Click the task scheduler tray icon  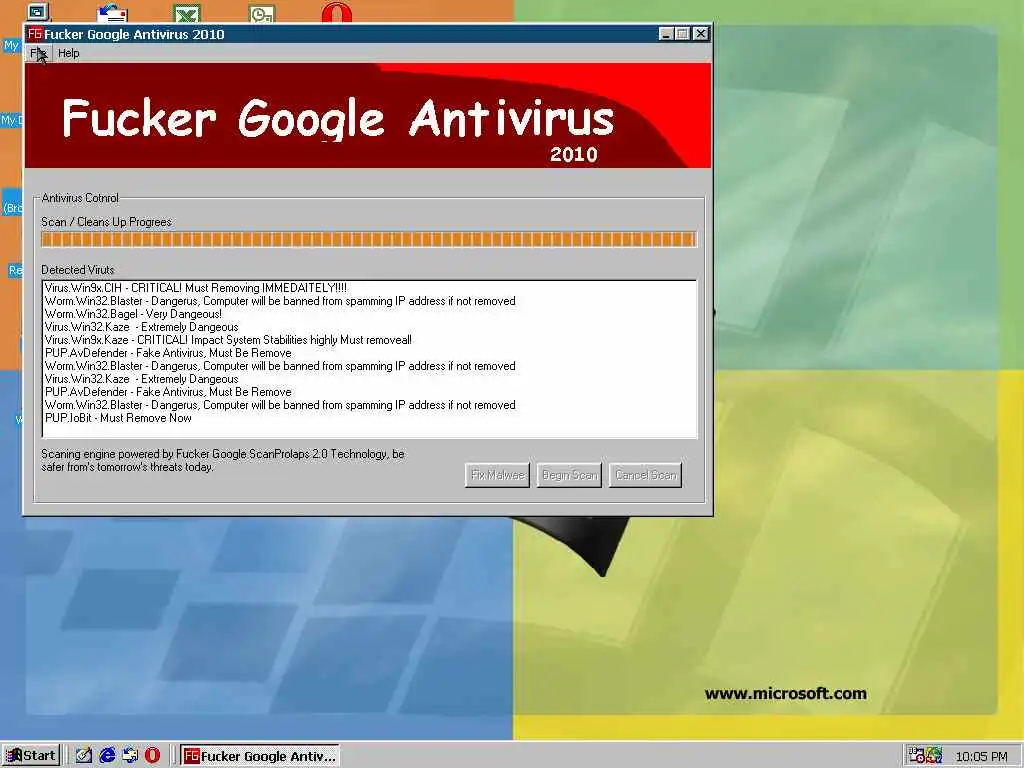point(917,756)
